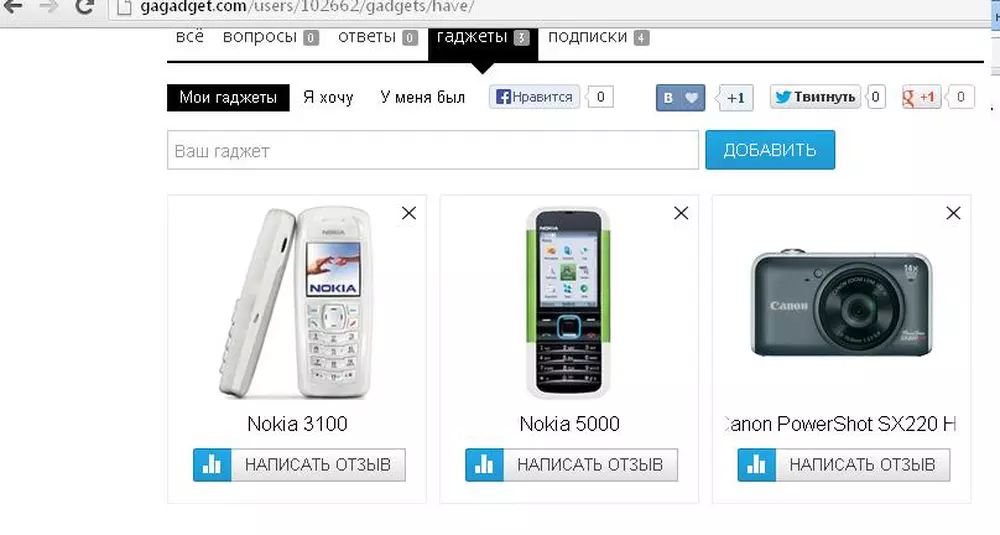
Task: Click the browser back arrow
Action: point(13,6)
